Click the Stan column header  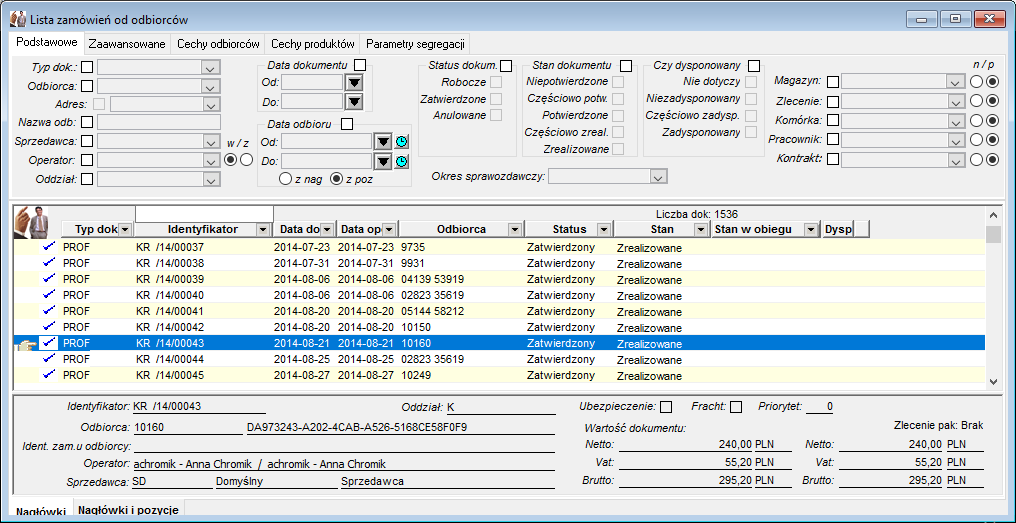662,229
